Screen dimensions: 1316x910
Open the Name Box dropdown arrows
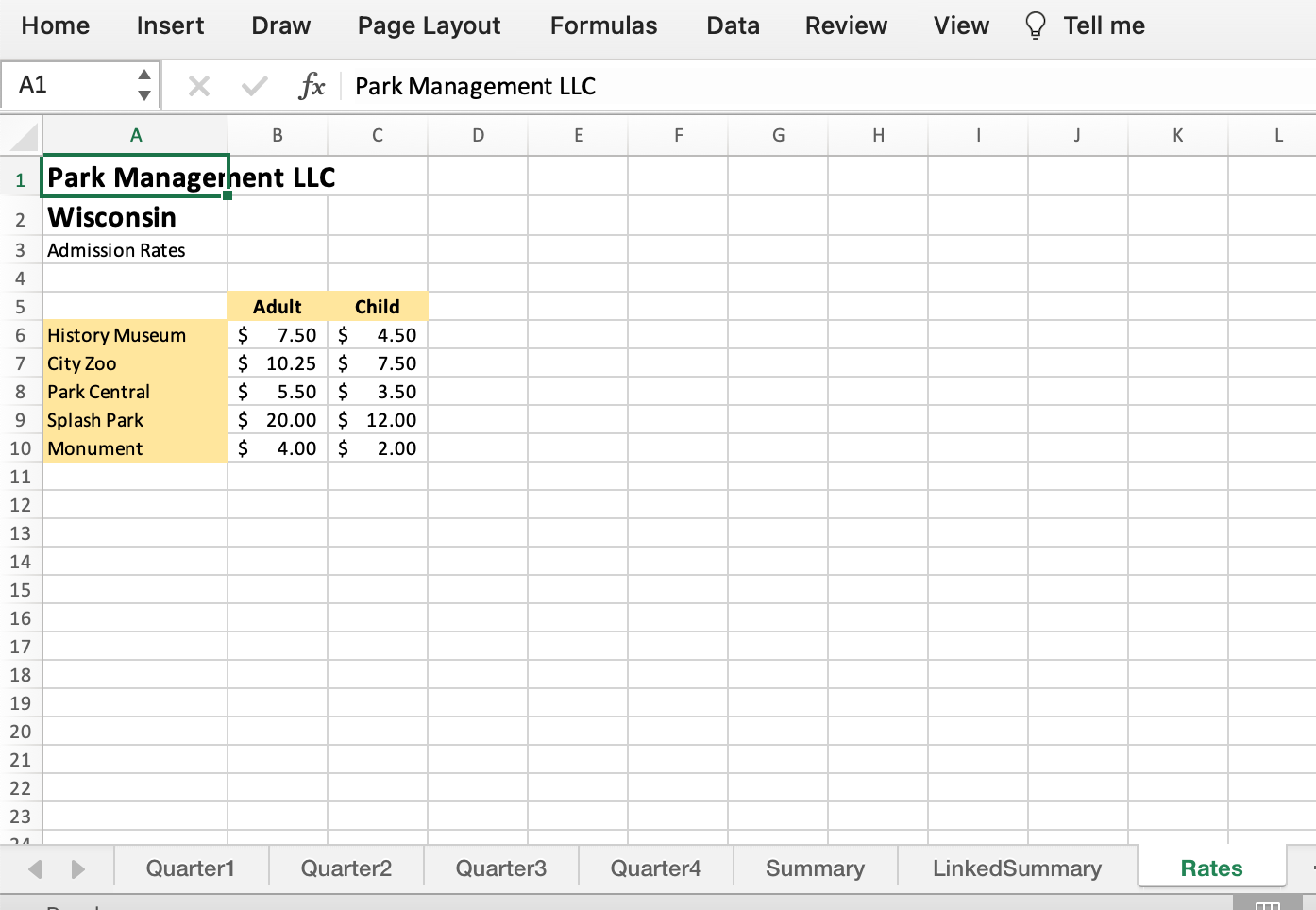(x=144, y=85)
